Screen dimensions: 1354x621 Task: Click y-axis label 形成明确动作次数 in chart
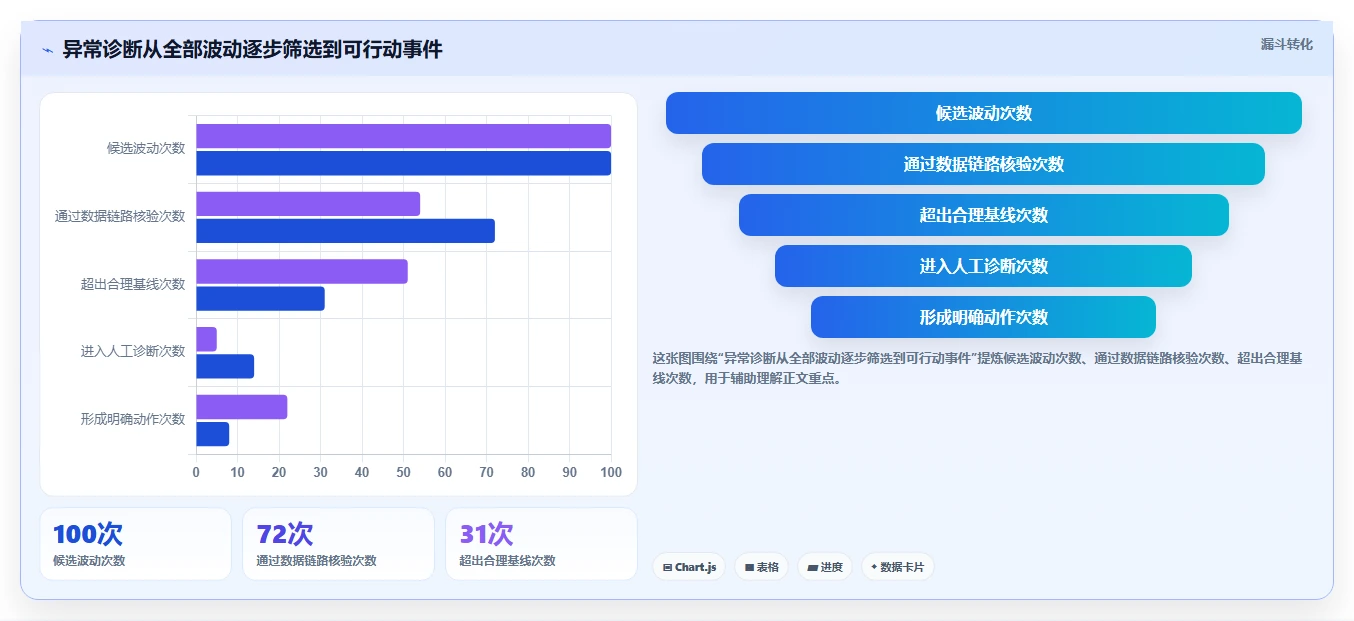point(133,419)
